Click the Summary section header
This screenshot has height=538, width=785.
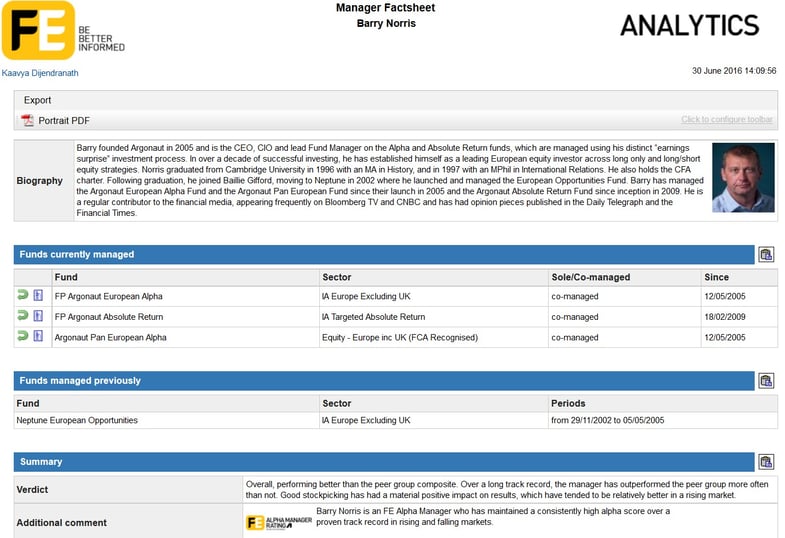384,462
